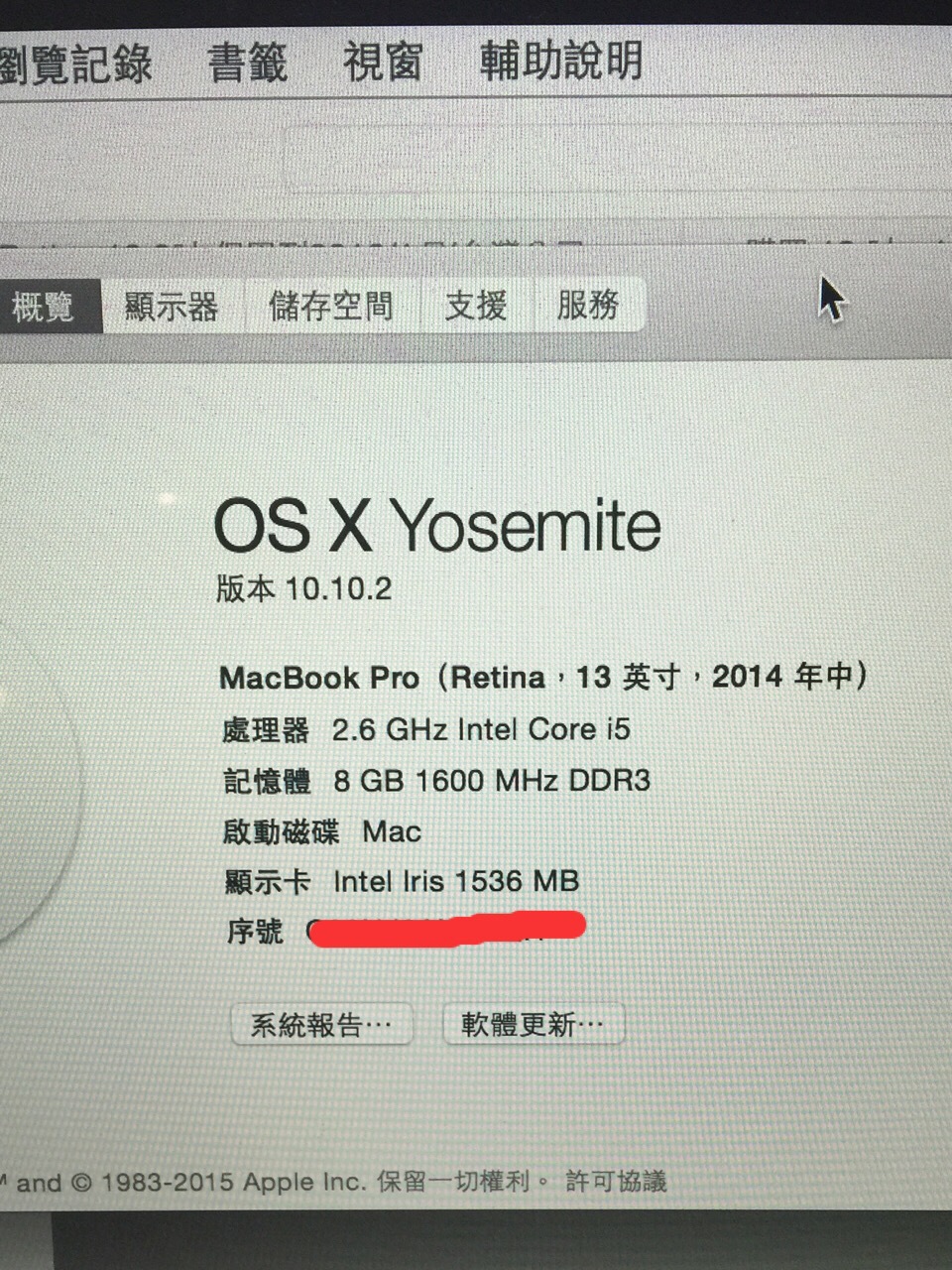This screenshot has height=1270, width=952.
Task: Open the 視窗 menu
Action: tap(383, 62)
